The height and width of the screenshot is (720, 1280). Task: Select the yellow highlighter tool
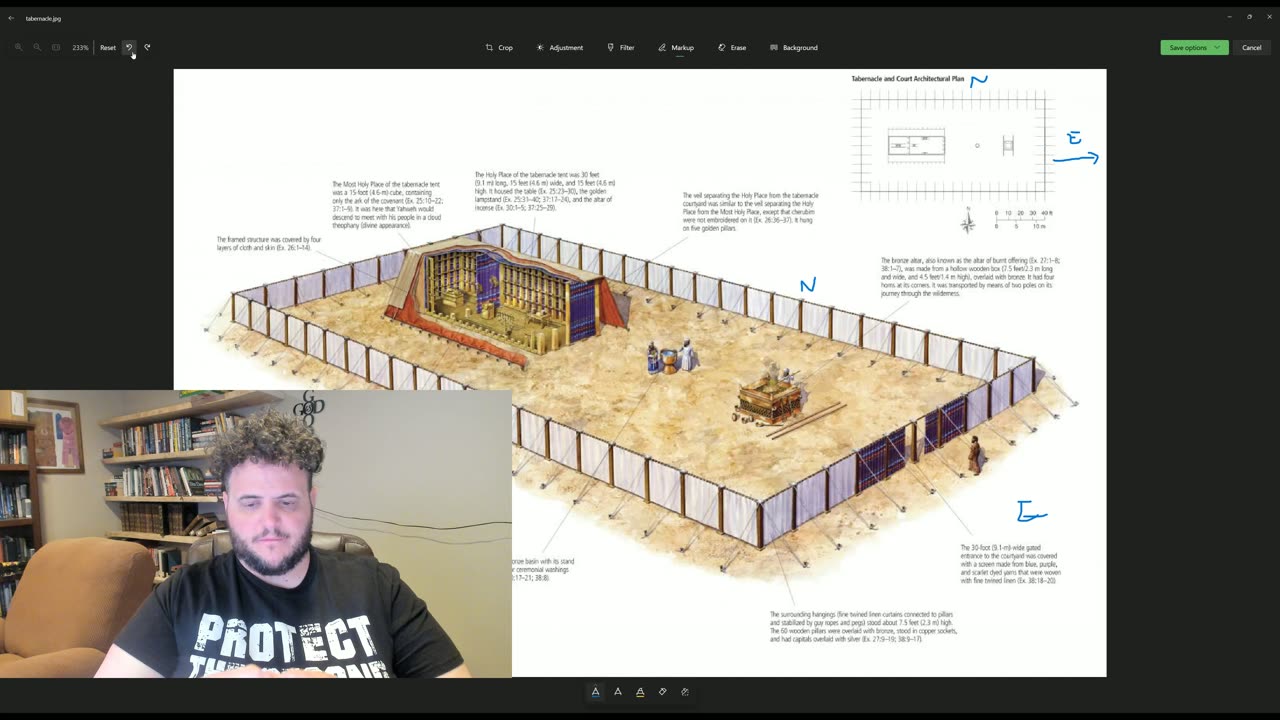pos(640,691)
